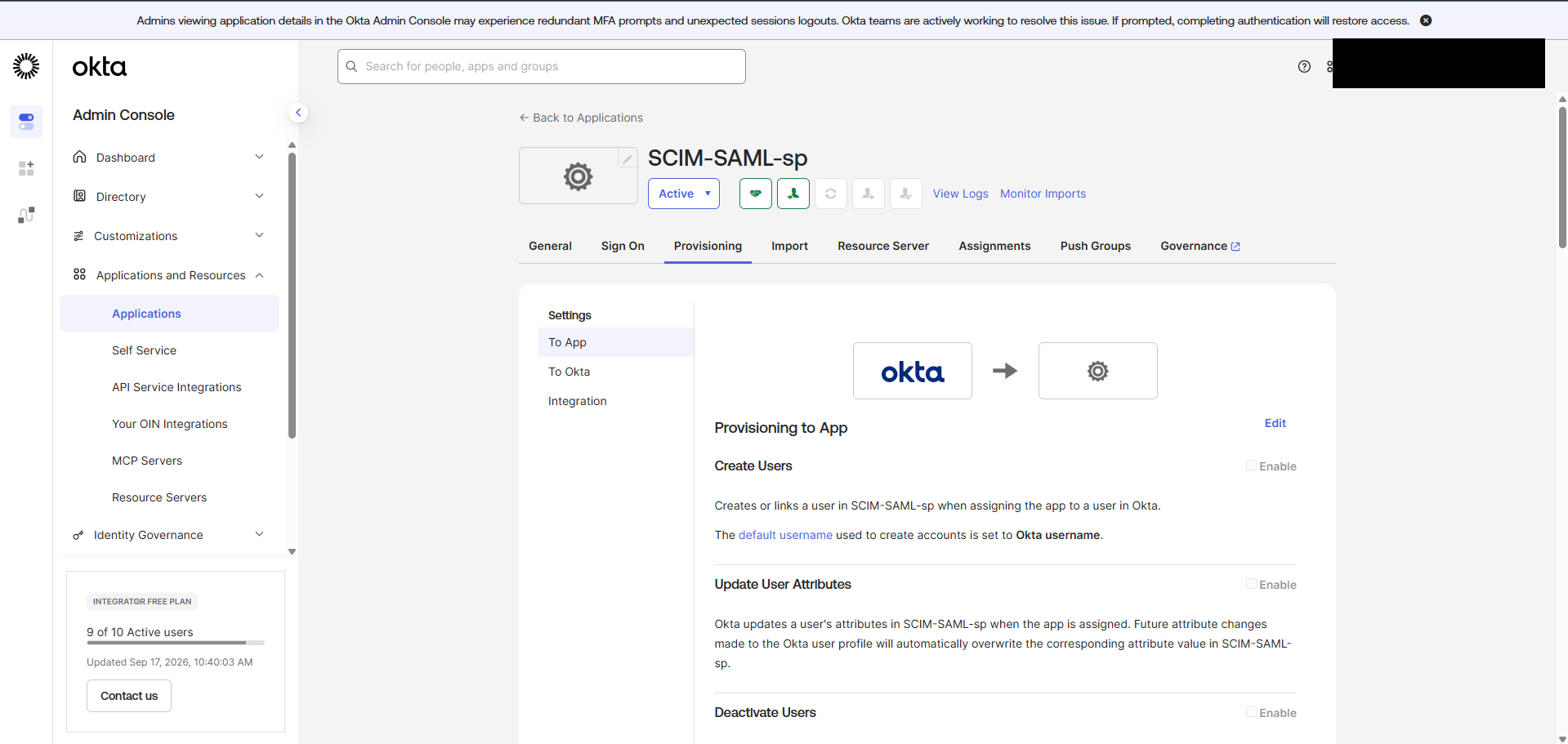Screen dimensions: 1568x744
Task: Select To Okta in Settings
Action: point(616,372)
